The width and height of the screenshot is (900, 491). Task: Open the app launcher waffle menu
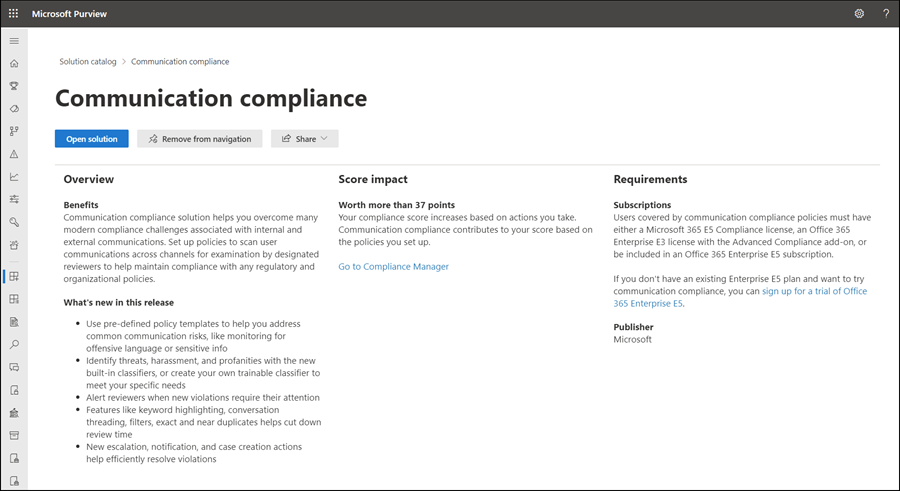click(x=13, y=13)
